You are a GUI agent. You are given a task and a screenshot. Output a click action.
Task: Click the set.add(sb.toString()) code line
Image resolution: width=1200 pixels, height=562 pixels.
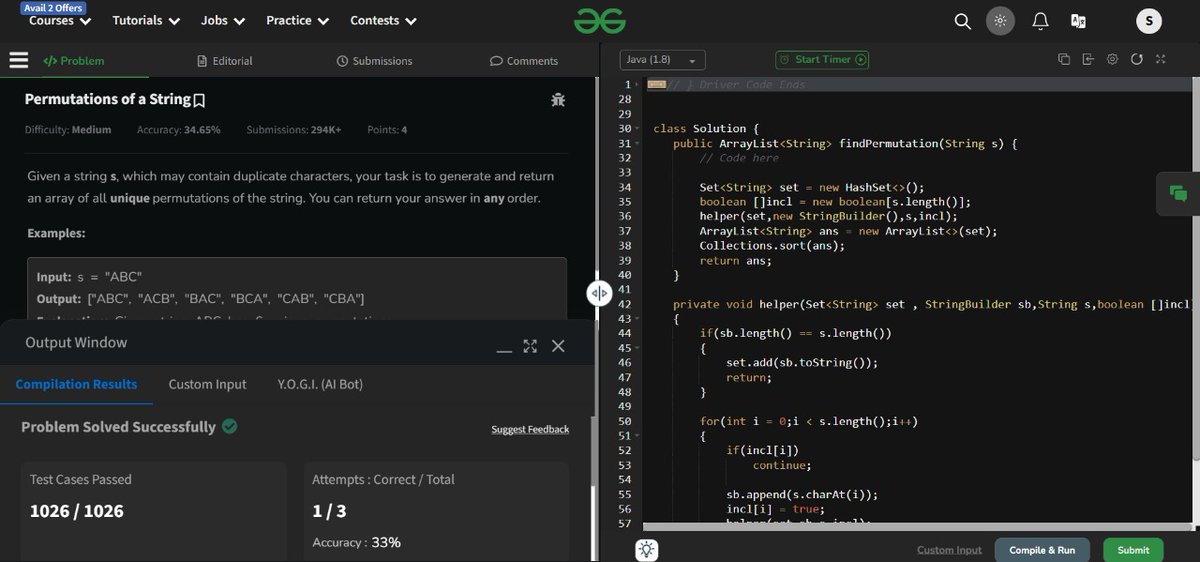point(802,363)
